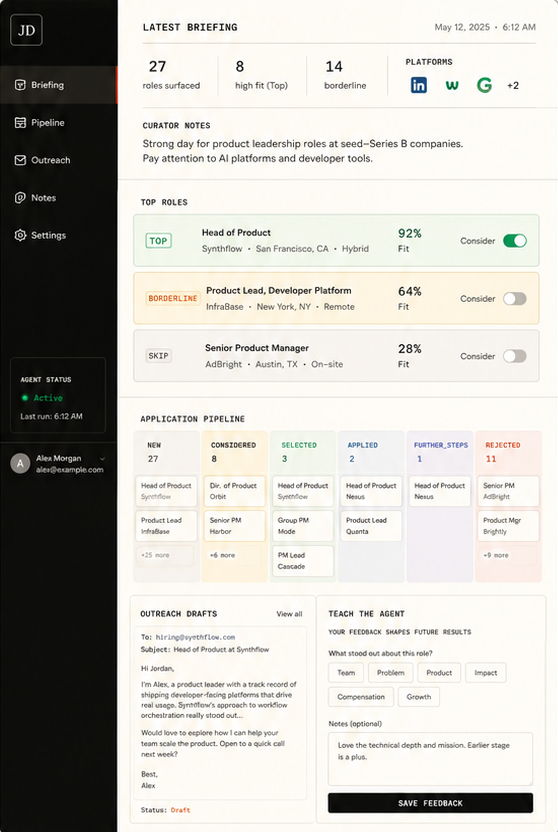Open Senior PM Harbor card
Viewport: 558px width, 832px height.
(234, 525)
